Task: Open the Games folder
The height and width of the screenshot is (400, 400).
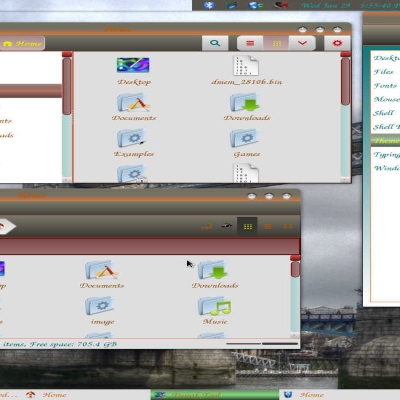Action: (247, 143)
